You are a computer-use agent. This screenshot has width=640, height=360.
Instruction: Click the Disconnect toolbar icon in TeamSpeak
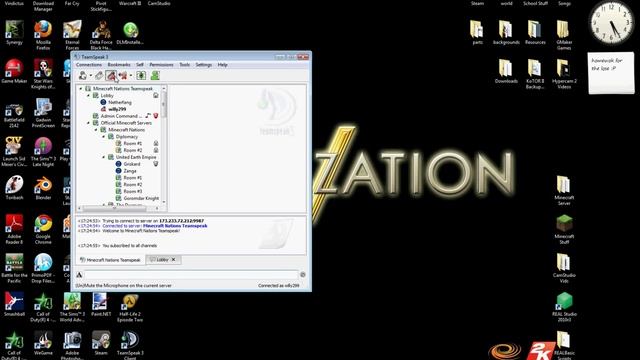coord(99,76)
